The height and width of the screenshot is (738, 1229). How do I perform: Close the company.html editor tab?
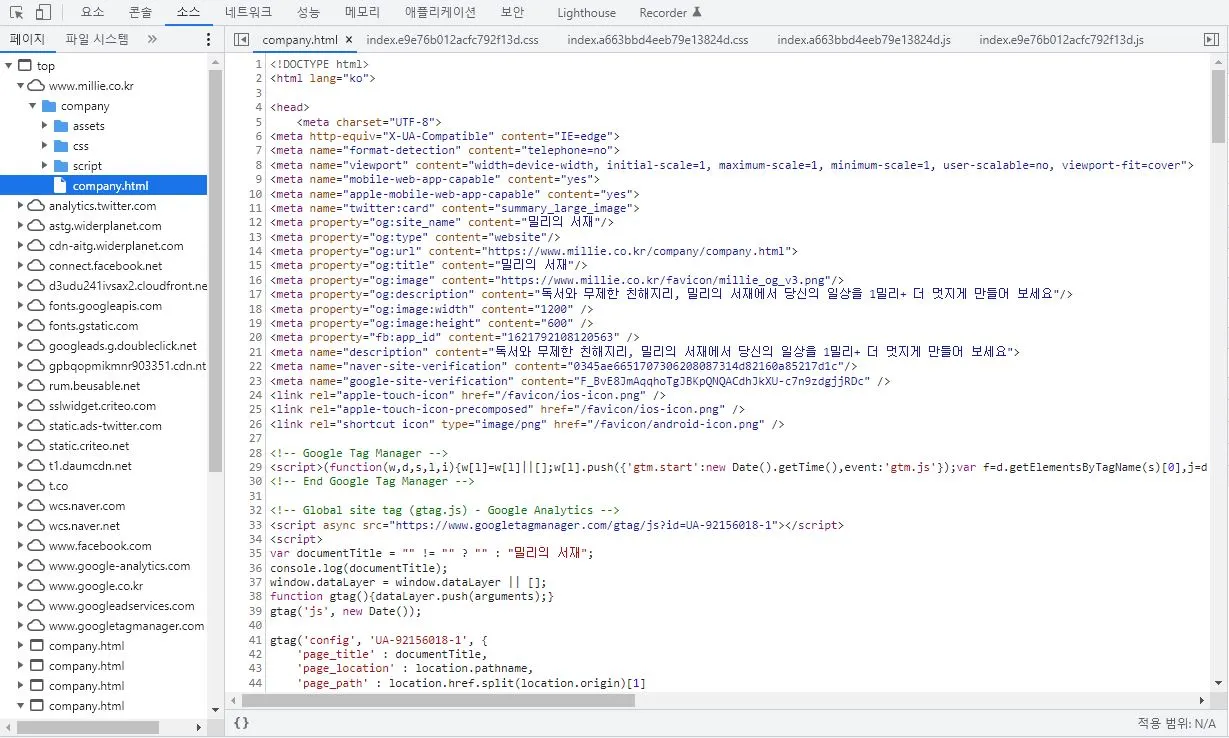pos(349,40)
